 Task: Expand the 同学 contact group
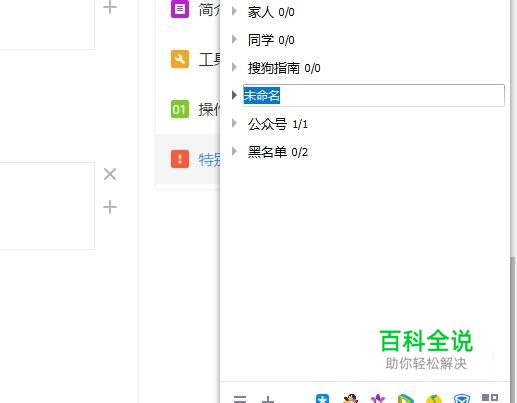click(x=234, y=39)
